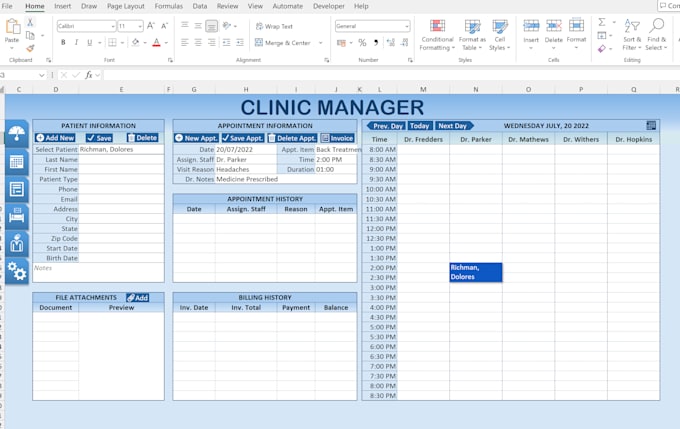Image resolution: width=680 pixels, height=429 pixels.
Task: Click the insert function fx icon
Action: tap(88, 75)
